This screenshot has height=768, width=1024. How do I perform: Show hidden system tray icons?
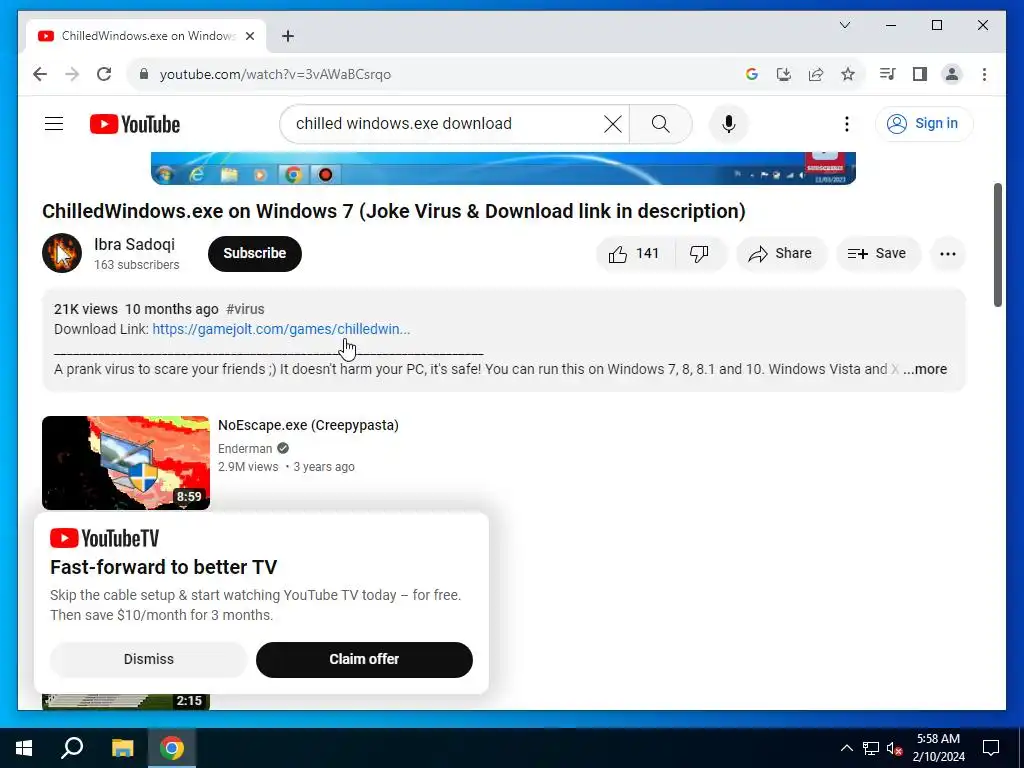pyautogui.click(x=846, y=748)
